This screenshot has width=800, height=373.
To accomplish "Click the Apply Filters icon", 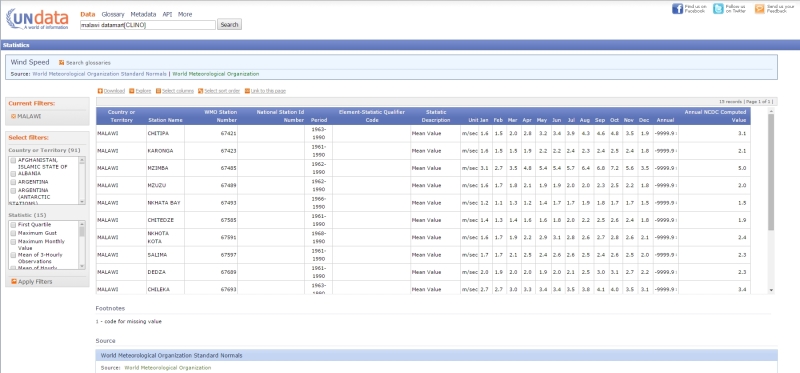I will click(x=14, y=282).
